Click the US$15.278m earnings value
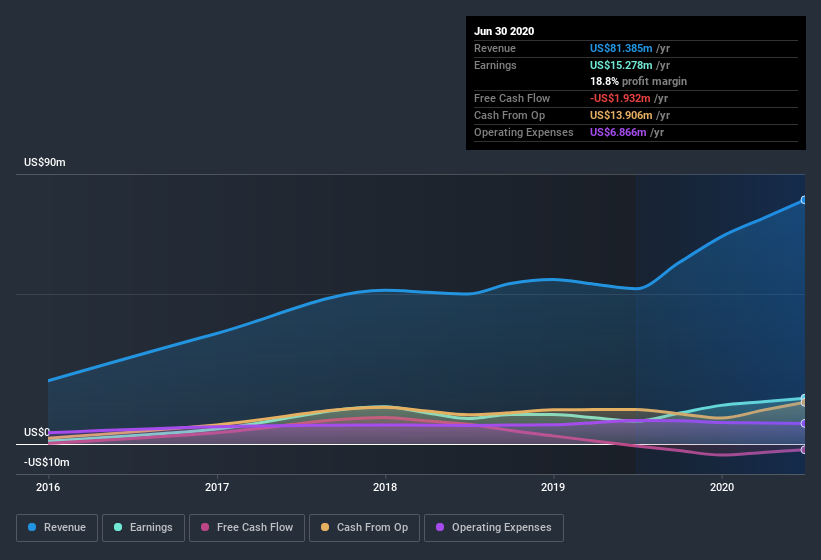The height and width of the screenshot is (560, 821). pos(621,65)
